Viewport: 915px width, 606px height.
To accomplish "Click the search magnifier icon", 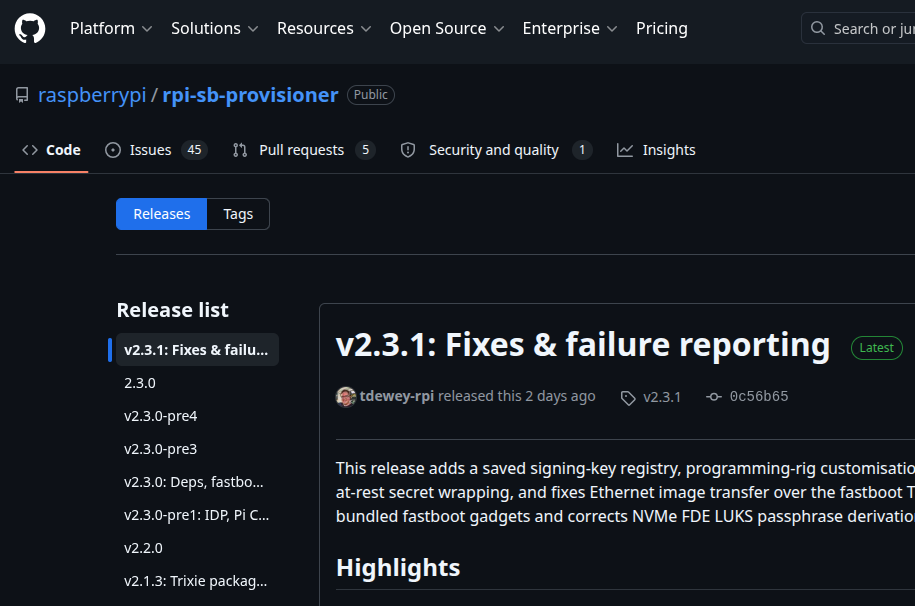I will pos(818,29).
